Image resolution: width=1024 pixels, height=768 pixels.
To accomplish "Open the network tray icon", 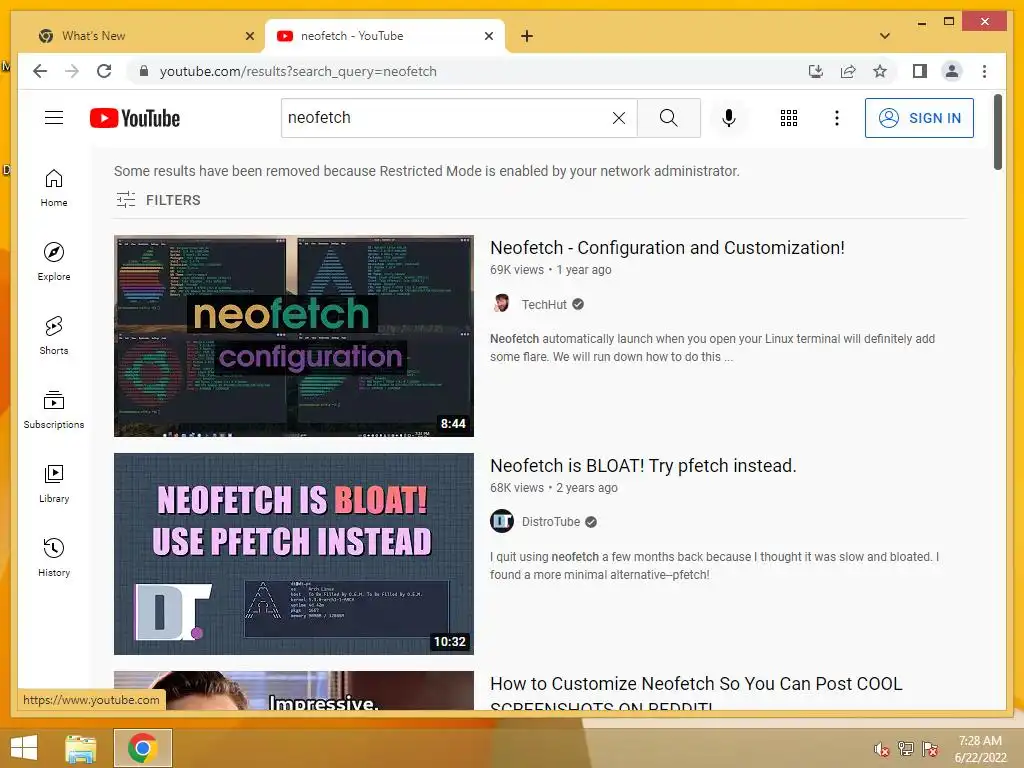I will [x=906, y=749].
